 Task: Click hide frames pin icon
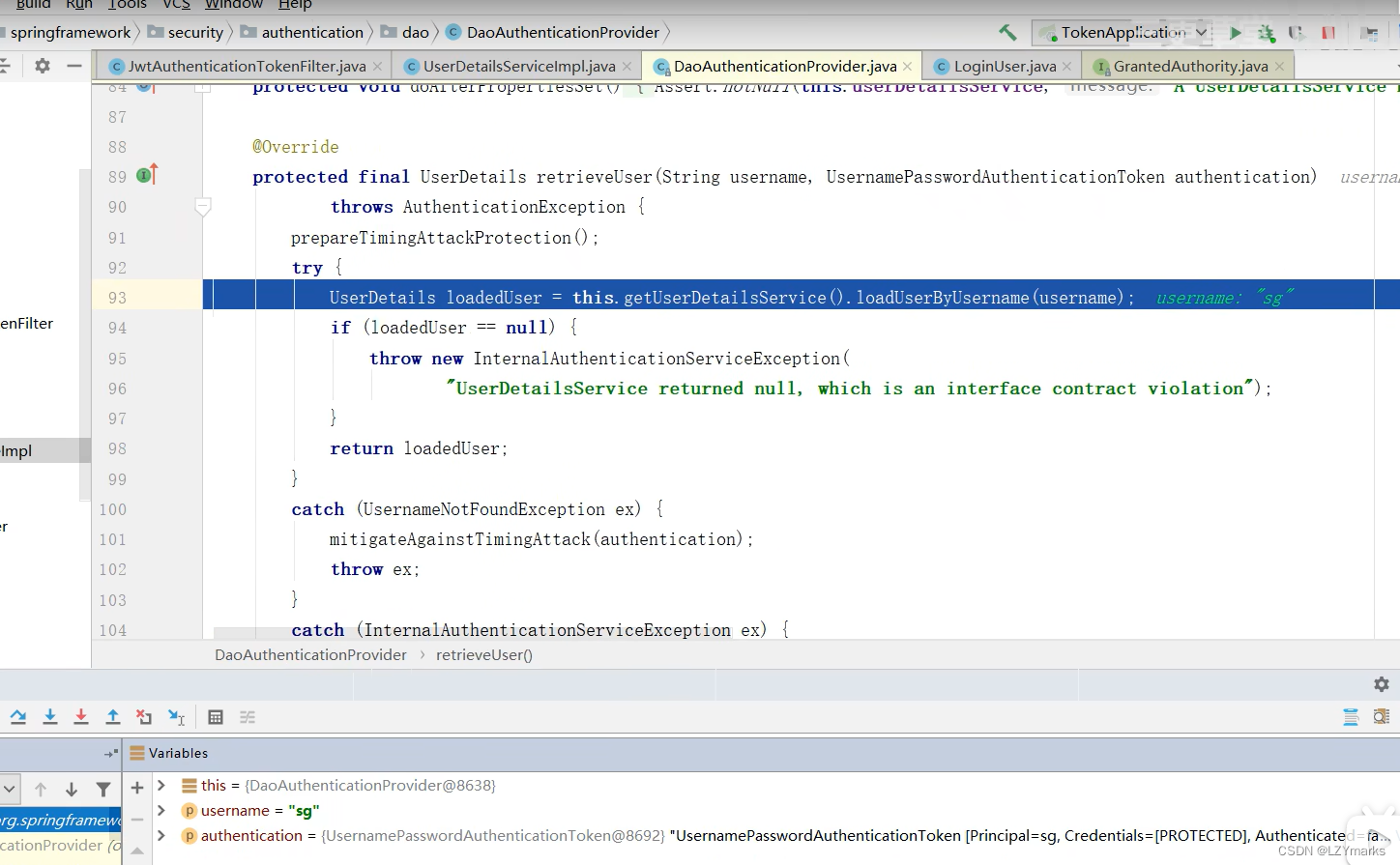pos(110,753)
